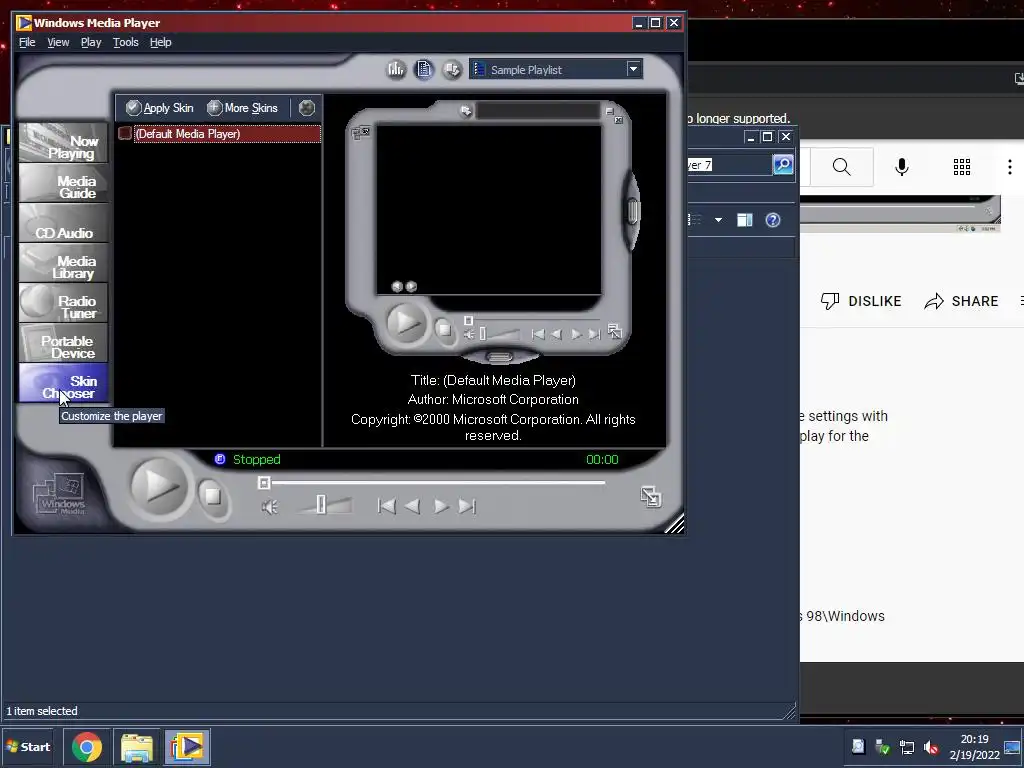The image size is (1024, 768).
Task: Click voice search microphone icon
Action: click(902, 167)
